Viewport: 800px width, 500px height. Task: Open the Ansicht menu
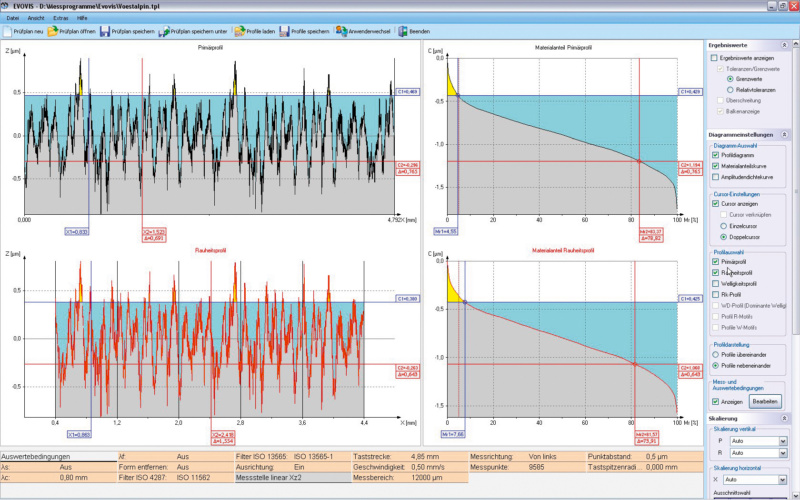coord(35,18)
